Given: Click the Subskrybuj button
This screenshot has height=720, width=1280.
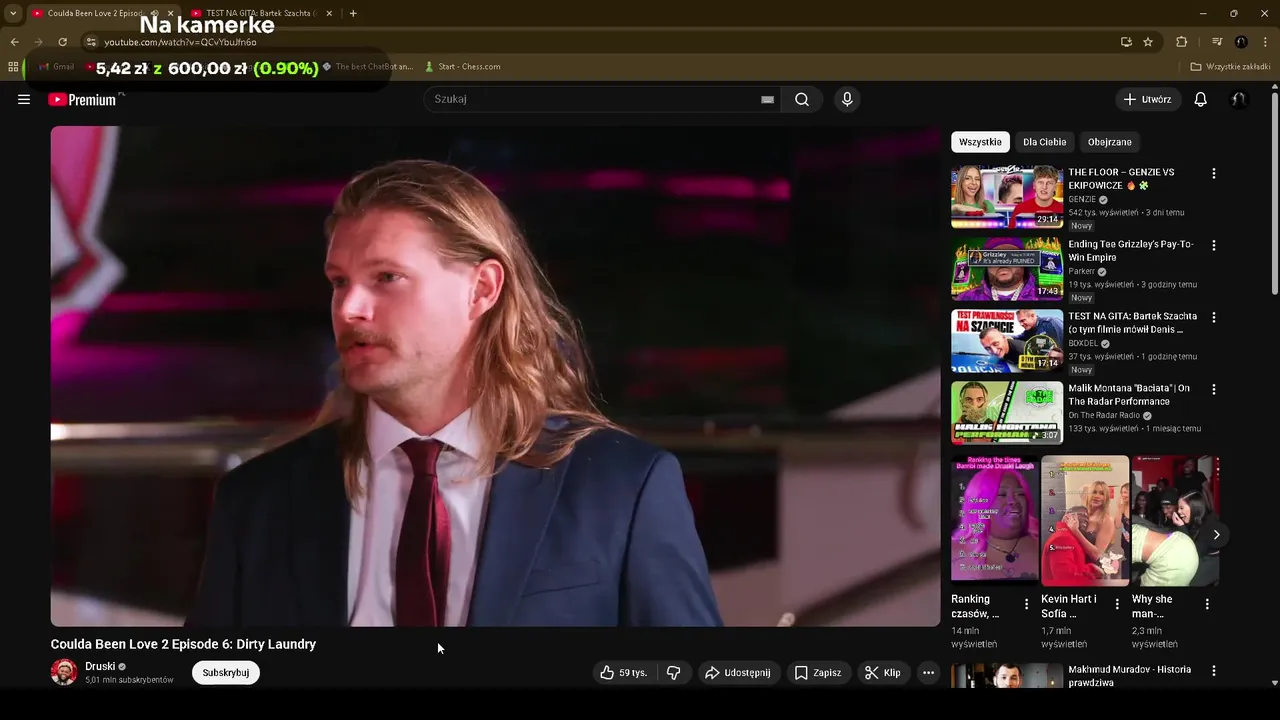Looking at the screenshot, I should pos(226,673).
